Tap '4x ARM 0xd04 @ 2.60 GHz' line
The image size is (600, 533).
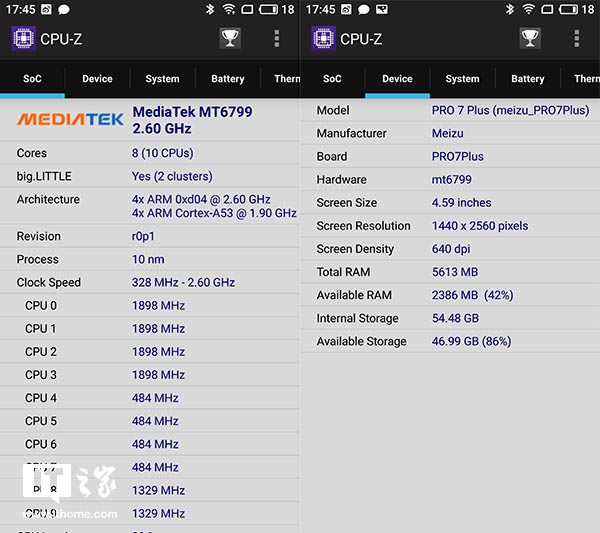tap(201, 199)
